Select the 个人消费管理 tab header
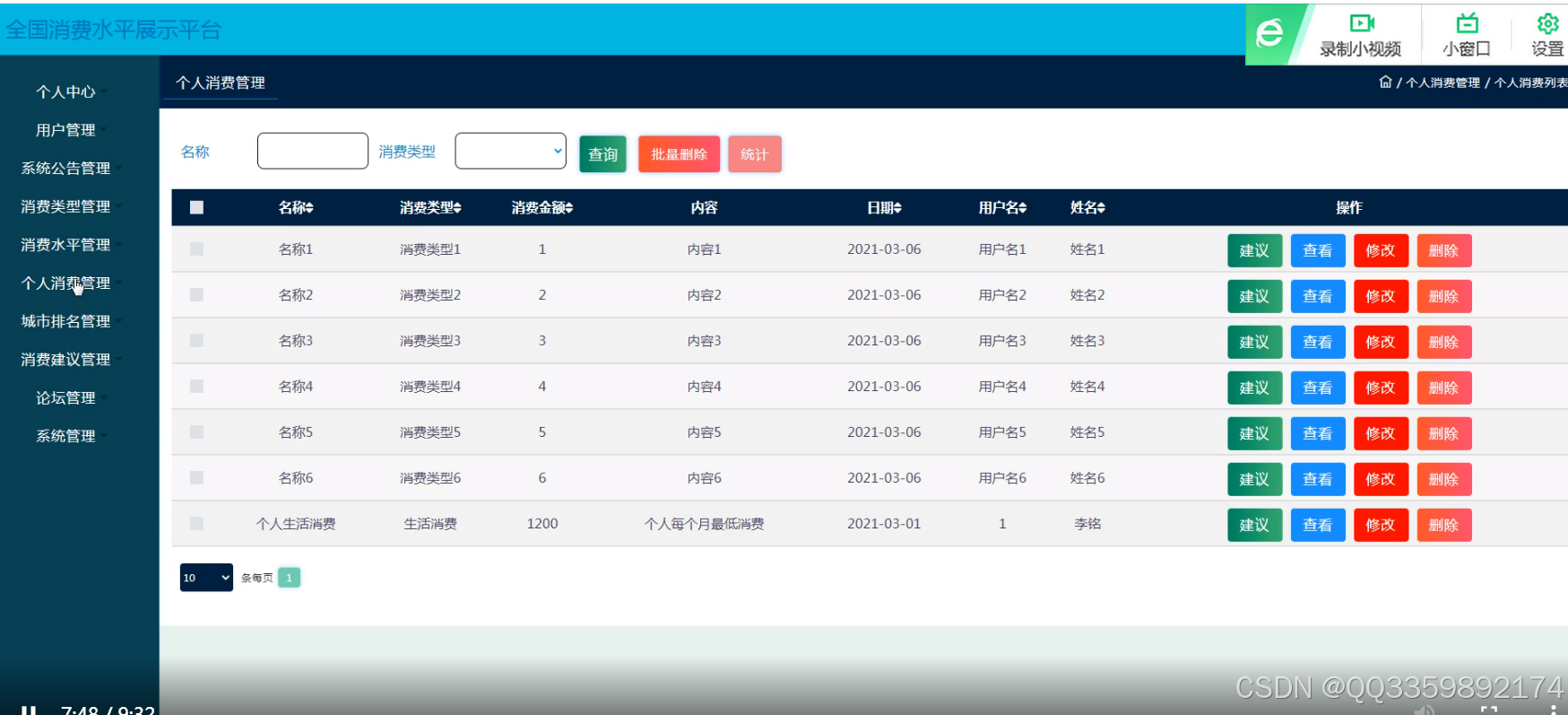This screenshot has height=715, width=1568. (x=221, y=83)
